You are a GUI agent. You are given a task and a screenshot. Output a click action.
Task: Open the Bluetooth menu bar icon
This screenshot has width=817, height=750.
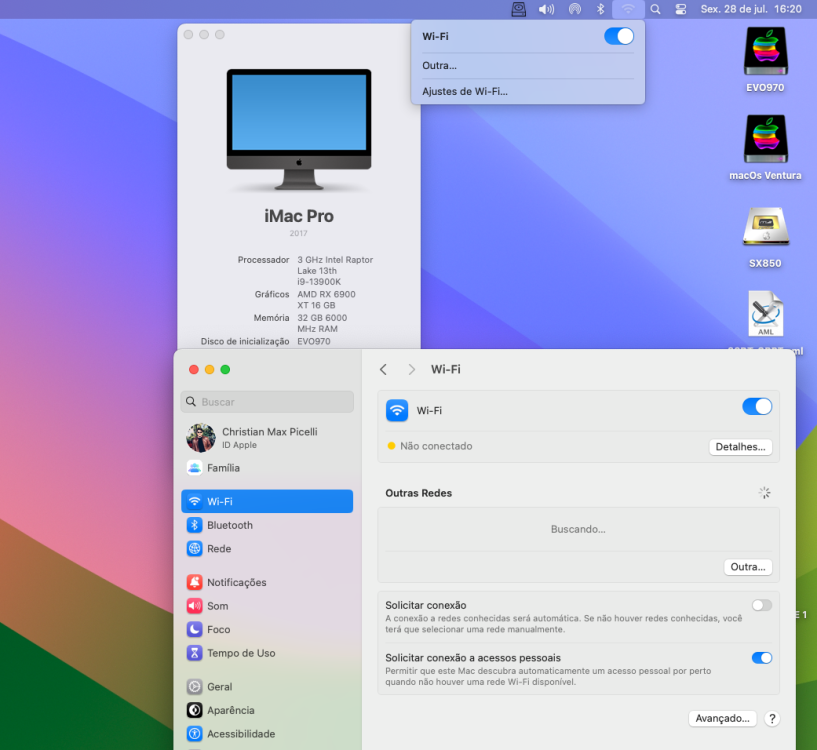600,9
